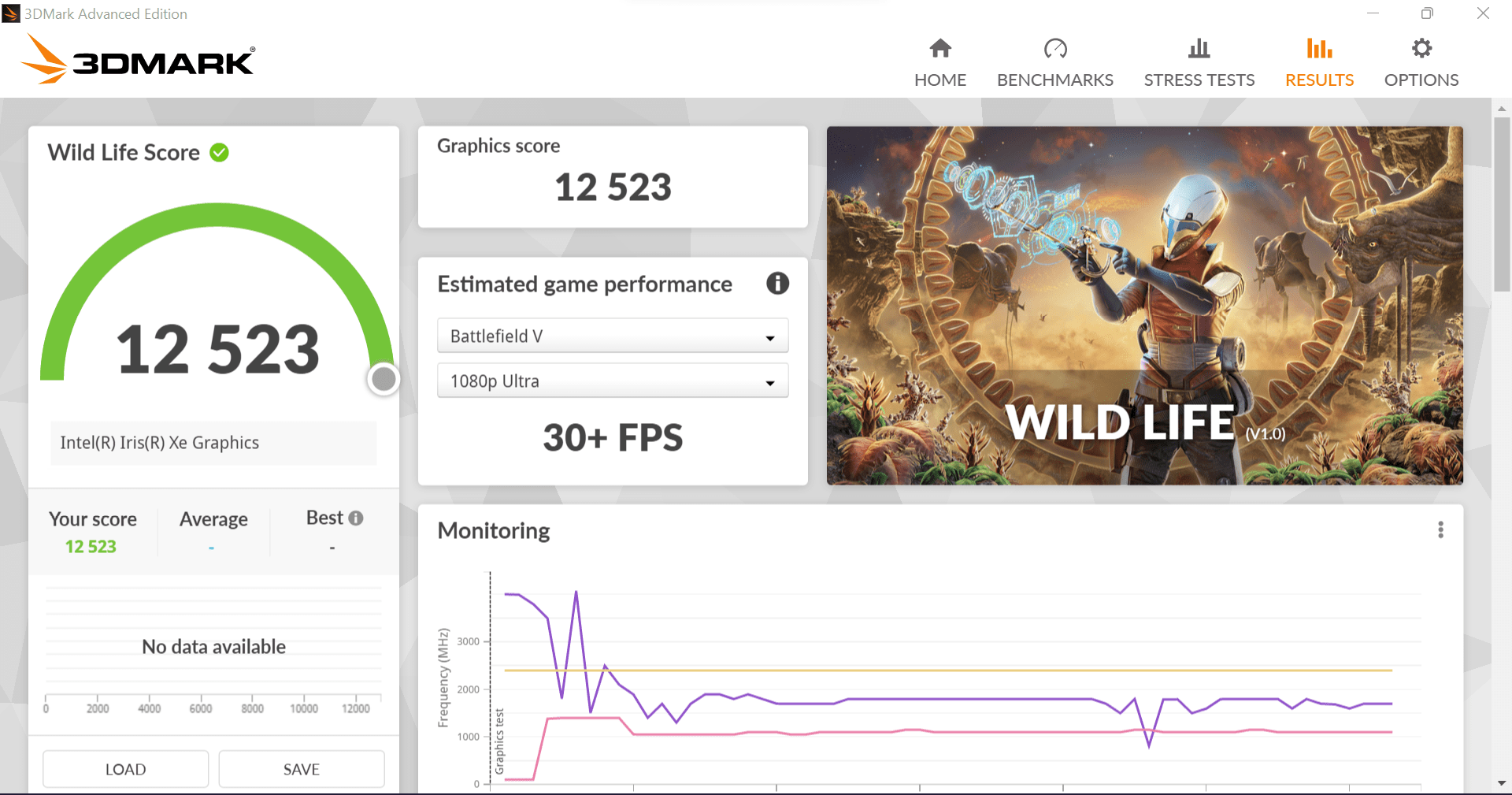Open the Results bar chart icon
Screen dimensions: 1512x795
point(1319,49)
